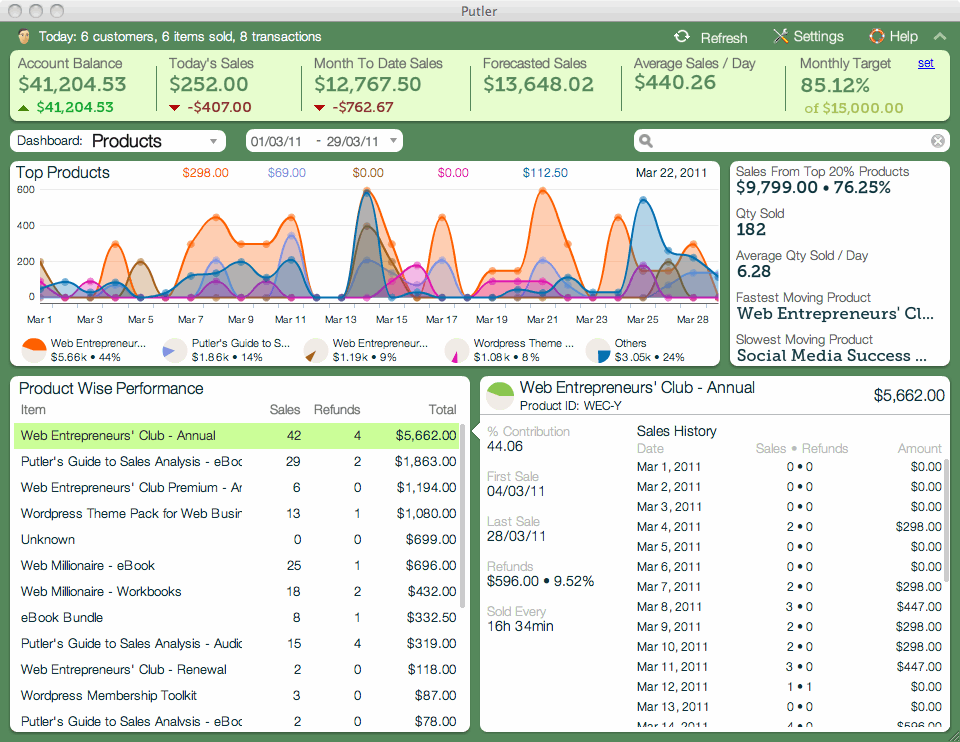Click the Putler monkey icon in the status bar
The width and height of the screenshot is (960, 742).
click(23, 36)
